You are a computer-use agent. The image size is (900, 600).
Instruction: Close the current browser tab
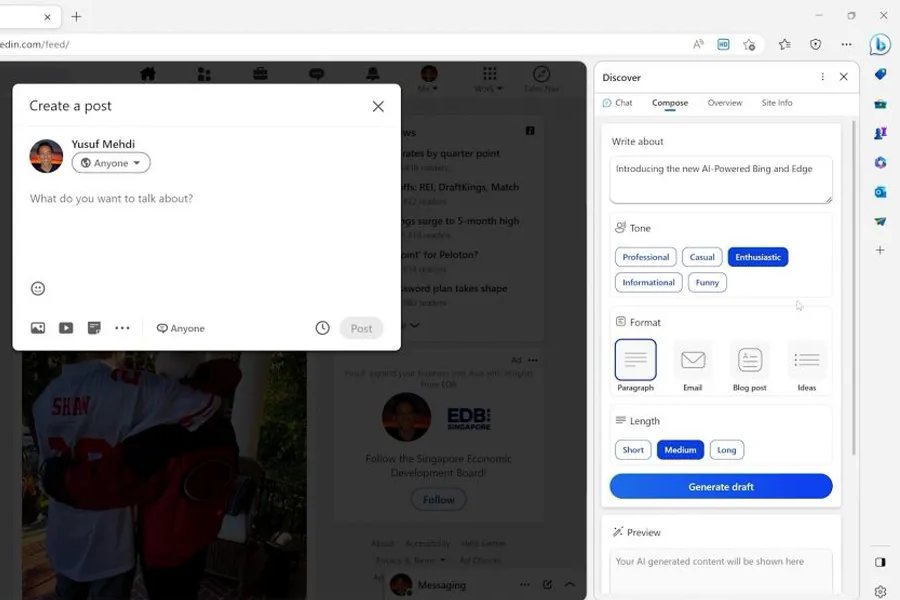pos(48,17)
